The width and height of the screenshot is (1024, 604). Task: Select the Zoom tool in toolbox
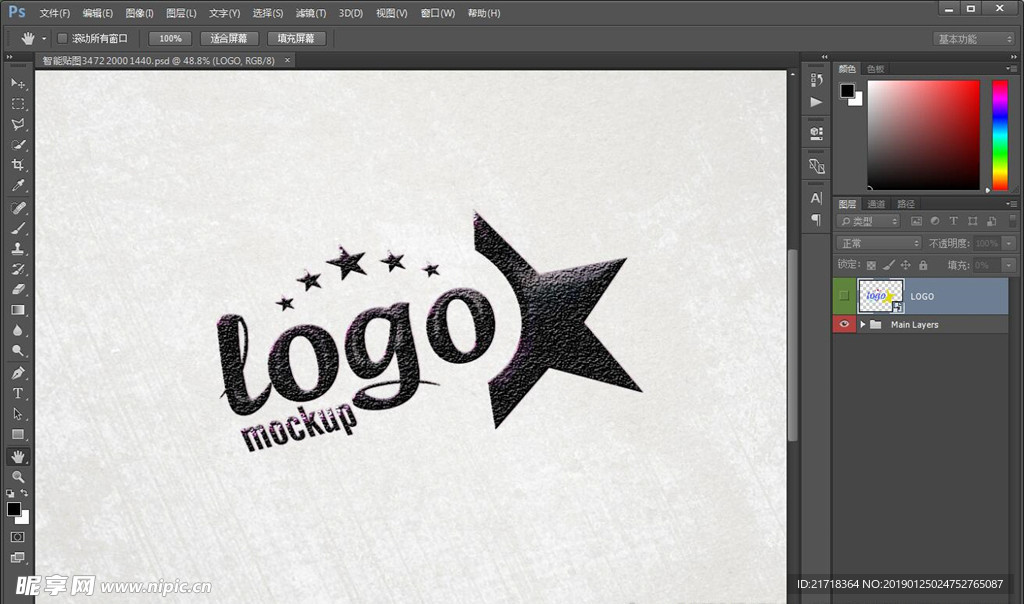click(18, 477)
